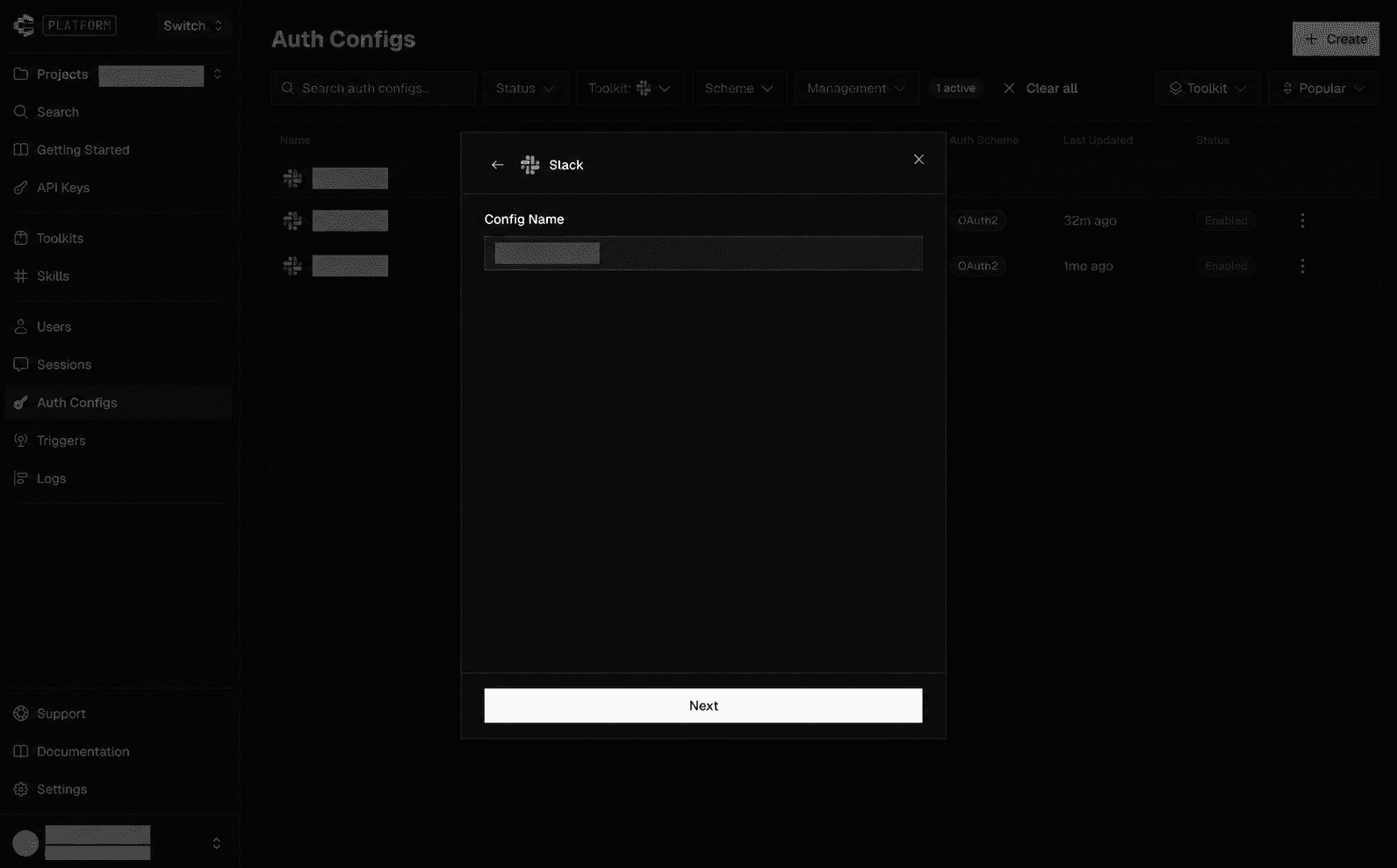Click the Next button
The height and width of the screenshot is (868, 1397).
[x=703, y=706]
